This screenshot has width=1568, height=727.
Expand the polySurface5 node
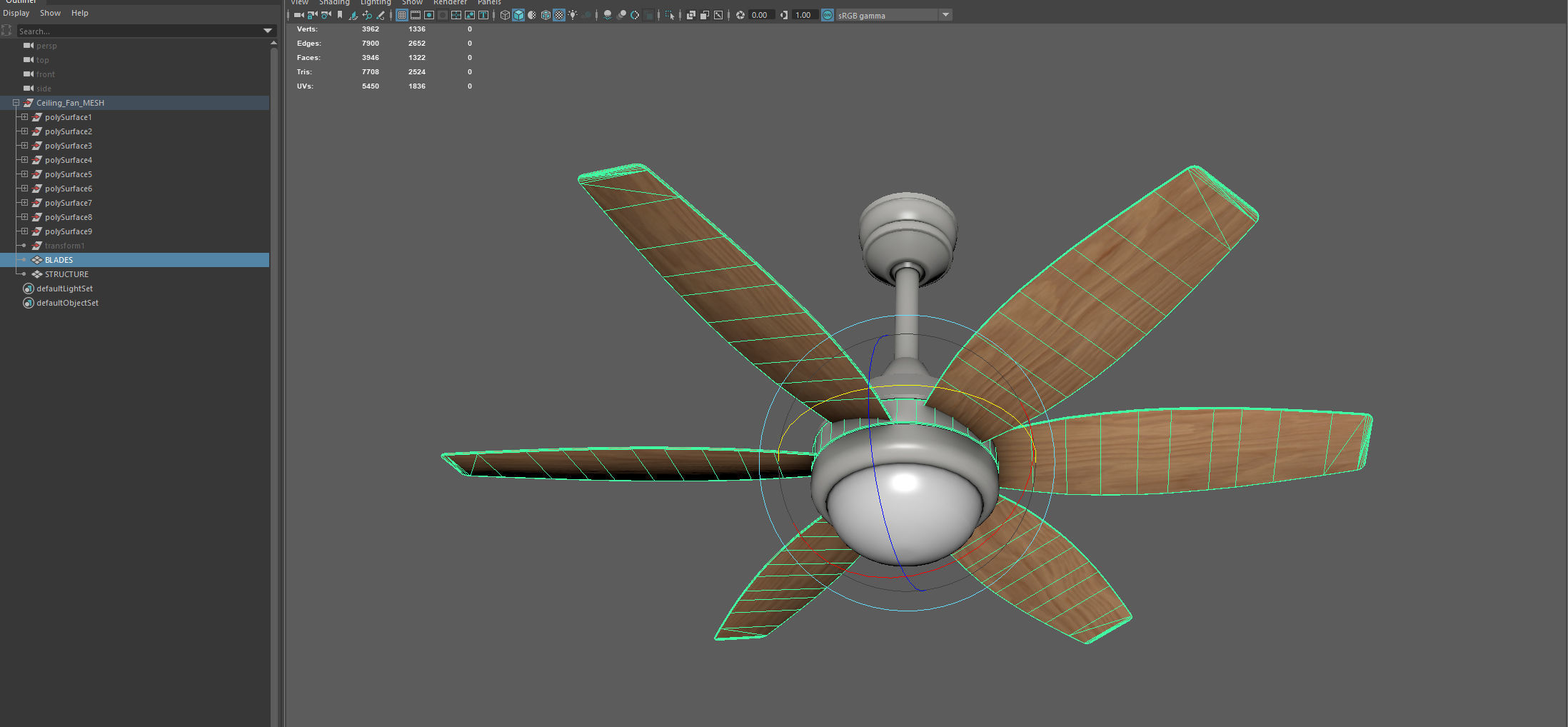tap(24, 174)
